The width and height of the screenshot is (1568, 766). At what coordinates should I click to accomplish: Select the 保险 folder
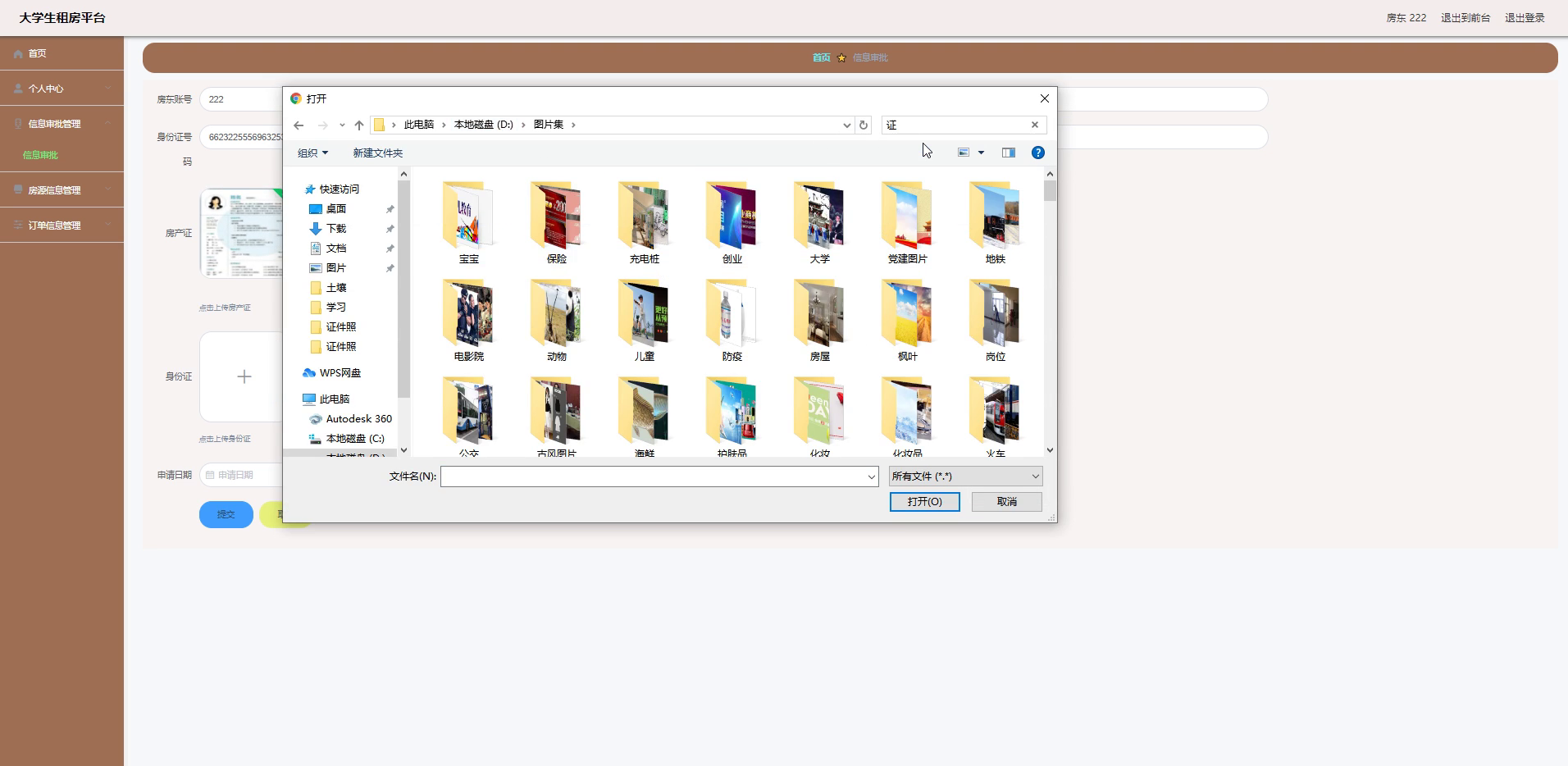point(557,222)
